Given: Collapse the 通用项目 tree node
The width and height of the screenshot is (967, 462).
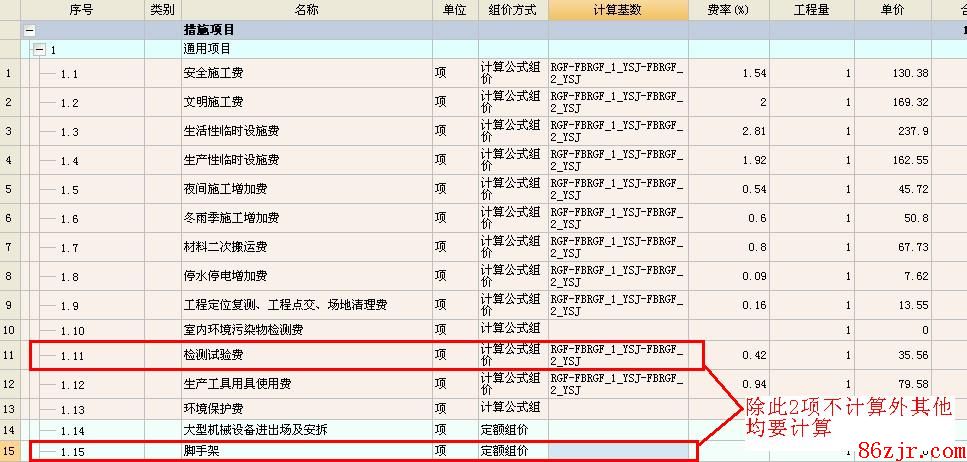Looking at the screenshot, I should coord(39,49).
